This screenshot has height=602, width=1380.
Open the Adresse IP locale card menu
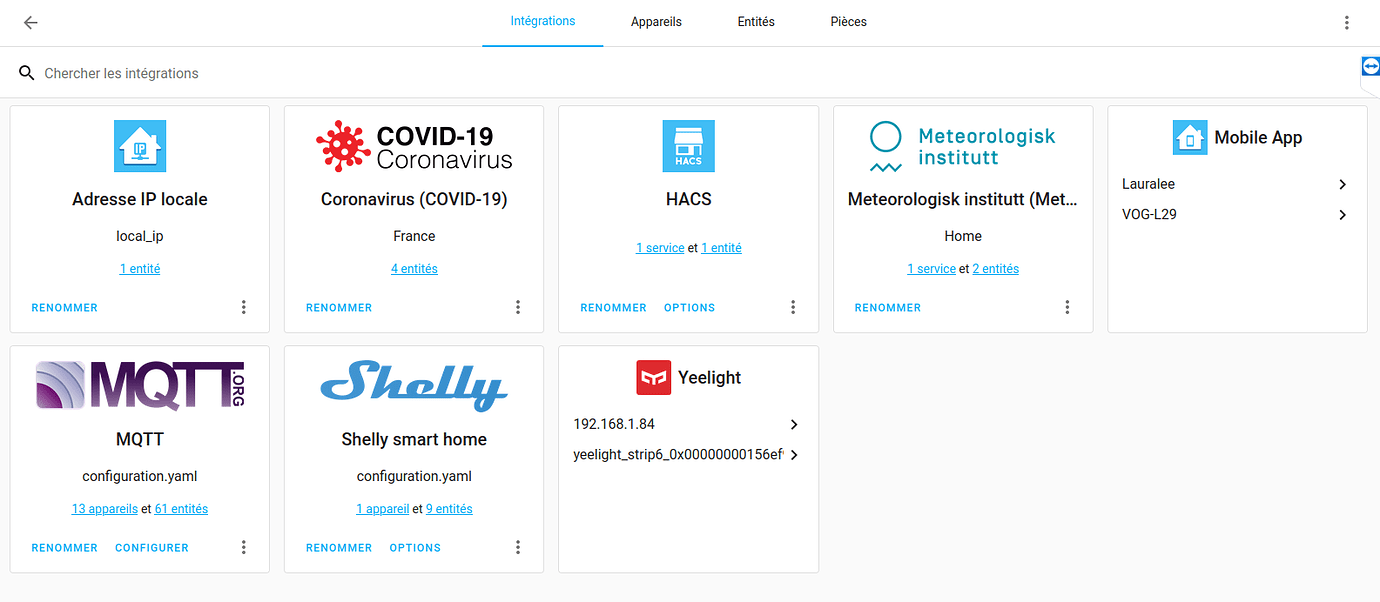click(243, 307)
